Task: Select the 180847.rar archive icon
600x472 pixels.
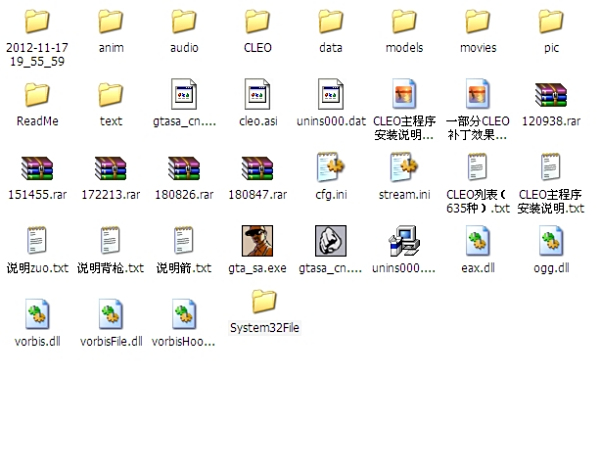Action: click(258, 168)
